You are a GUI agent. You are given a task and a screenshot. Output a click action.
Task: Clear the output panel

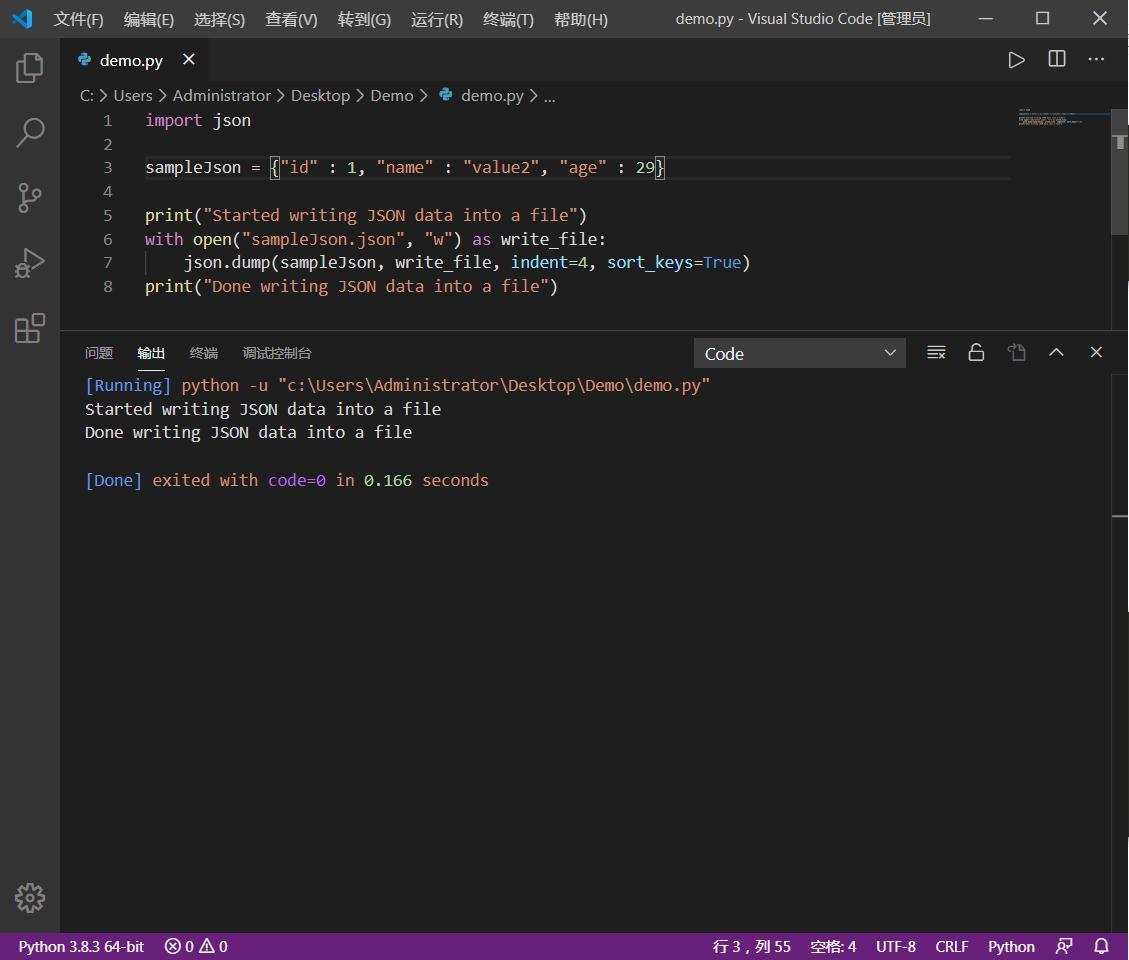click(935, 352)
